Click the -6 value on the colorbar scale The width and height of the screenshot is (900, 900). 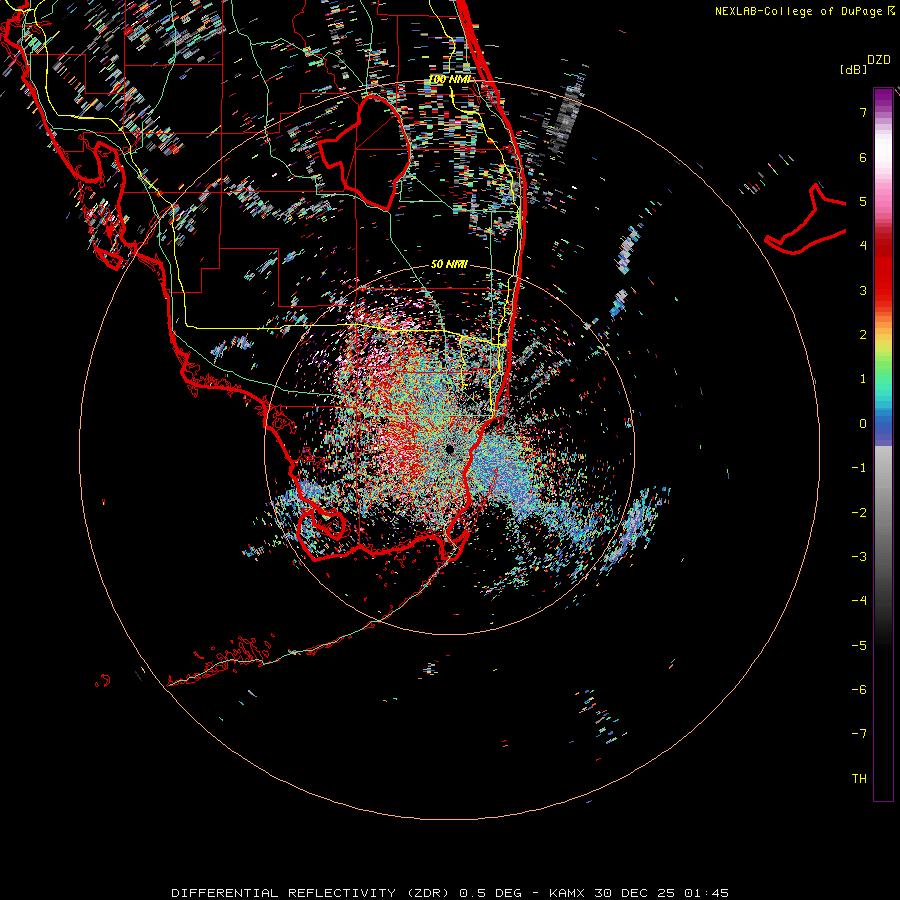(x=859, y=690)
